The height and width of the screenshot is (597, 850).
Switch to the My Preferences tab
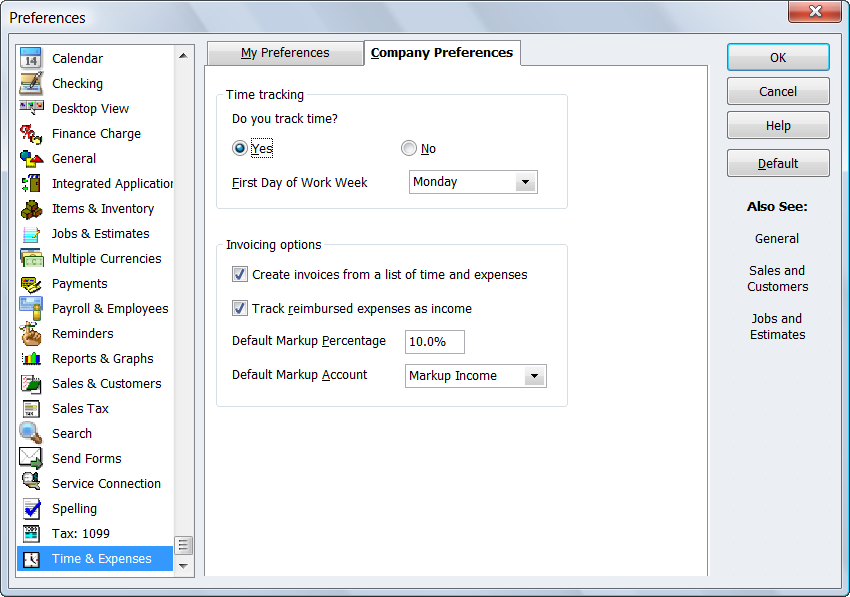[x=285, y=53]
